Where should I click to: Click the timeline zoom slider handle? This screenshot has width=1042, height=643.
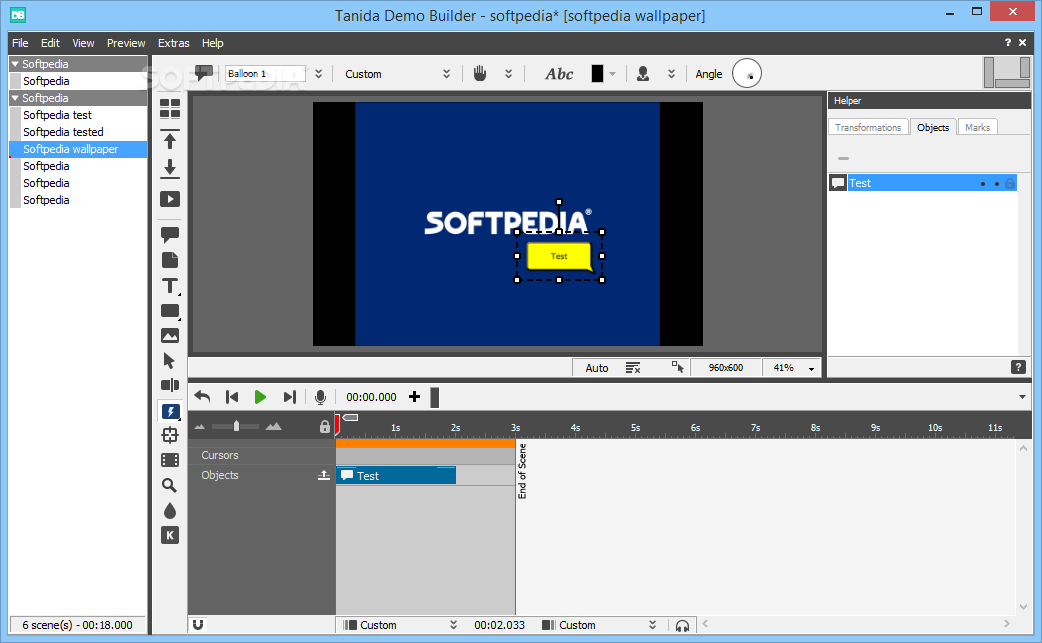[x=237, y=426]
